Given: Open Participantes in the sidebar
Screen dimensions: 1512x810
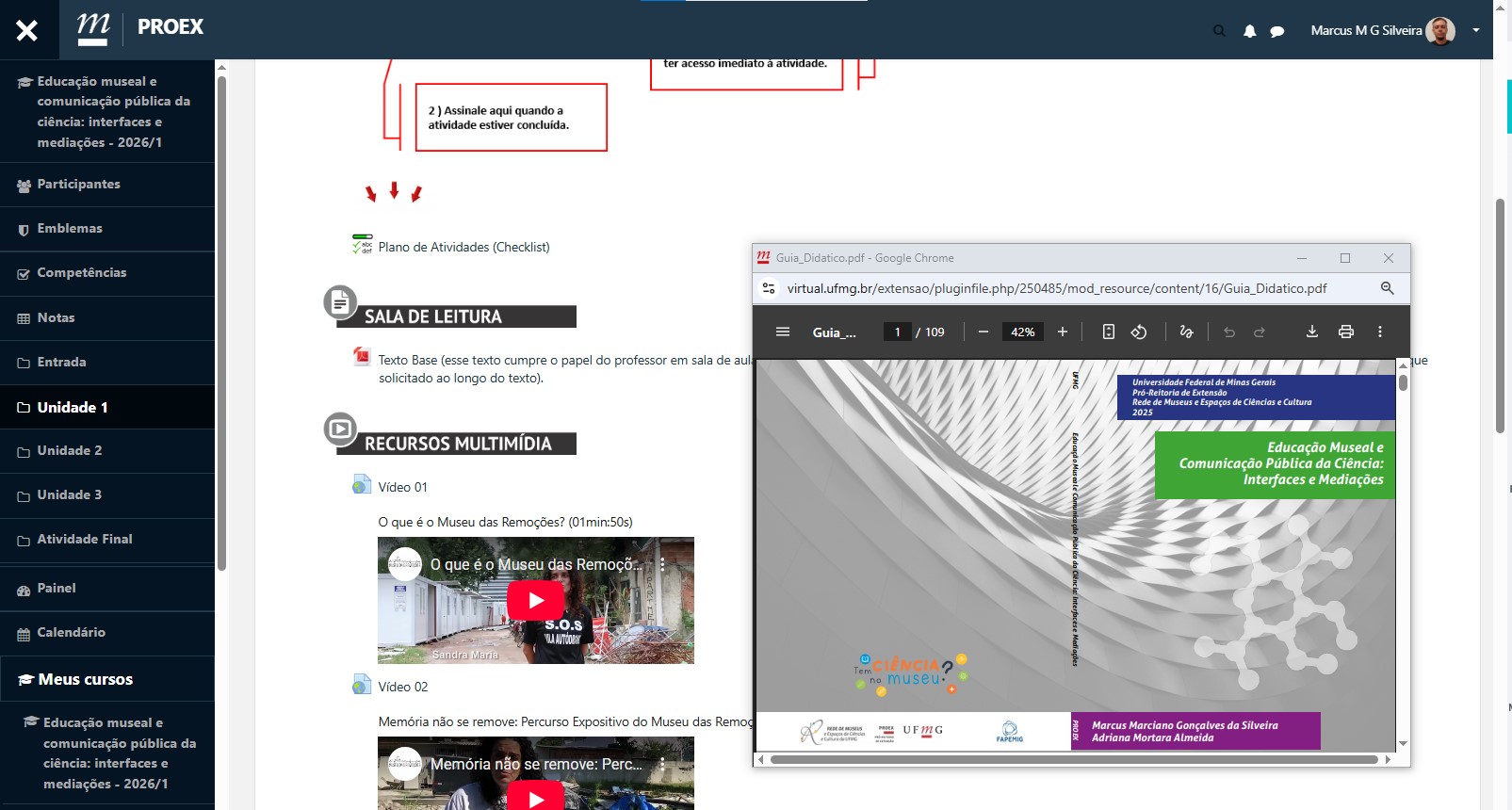Looking at the screenshot, I should click(78, 185).
